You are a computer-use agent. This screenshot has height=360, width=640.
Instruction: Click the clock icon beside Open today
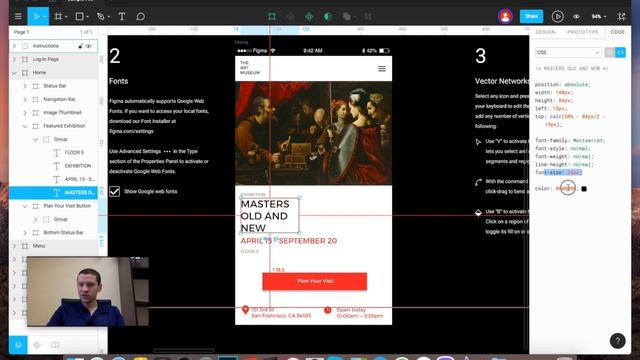click(327, 310)
